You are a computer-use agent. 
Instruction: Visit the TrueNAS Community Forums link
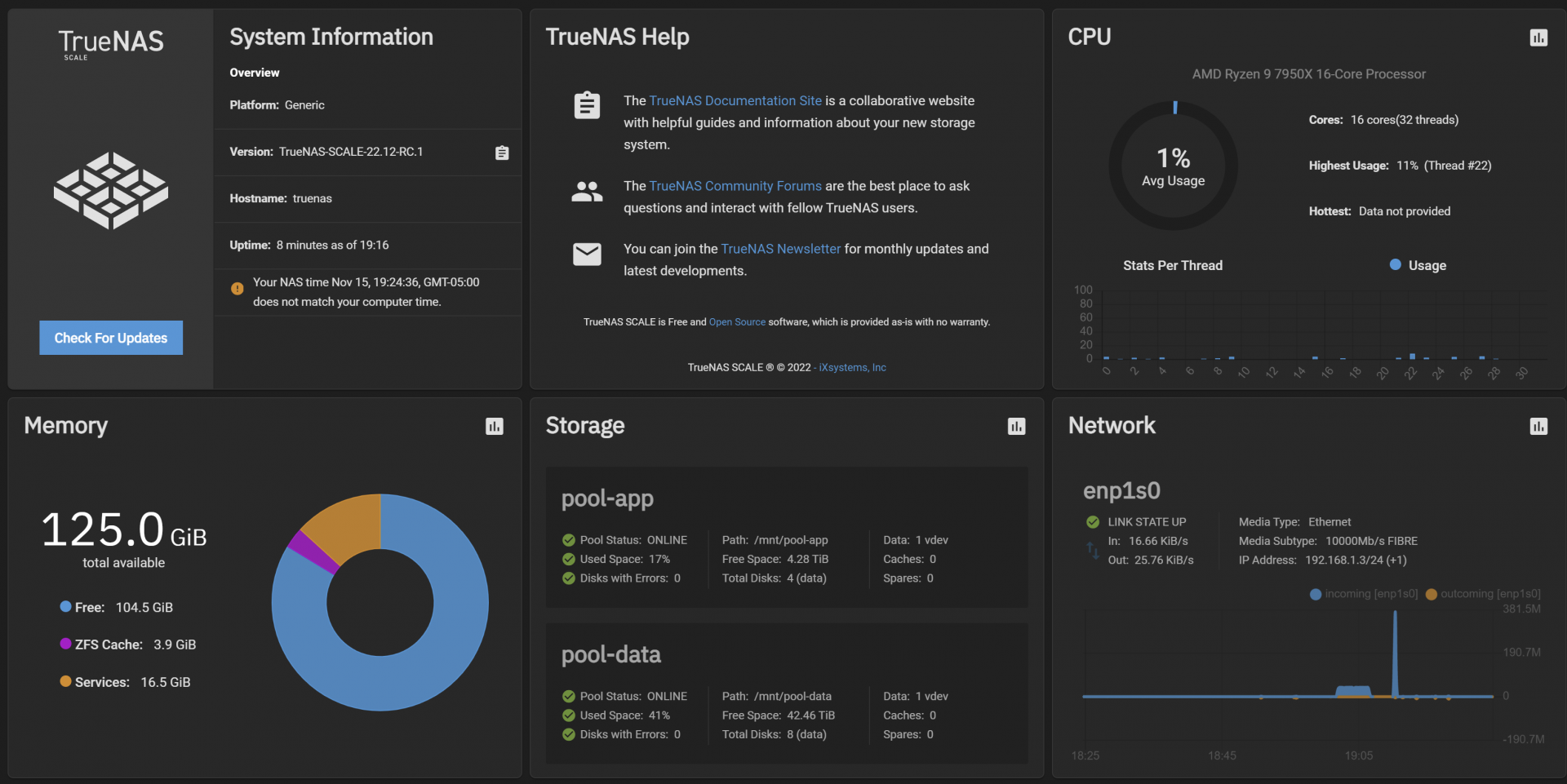(735, 186)
